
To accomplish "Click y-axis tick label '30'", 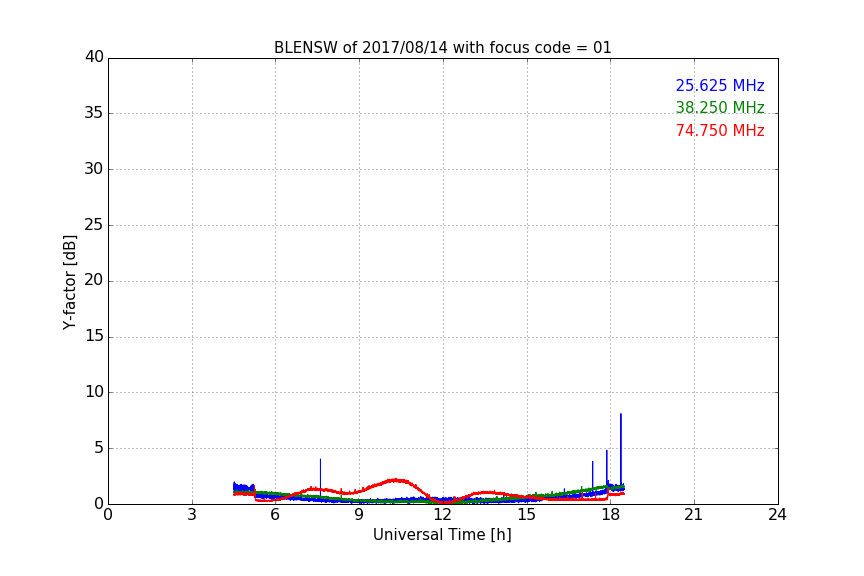I will coord(94,169).
